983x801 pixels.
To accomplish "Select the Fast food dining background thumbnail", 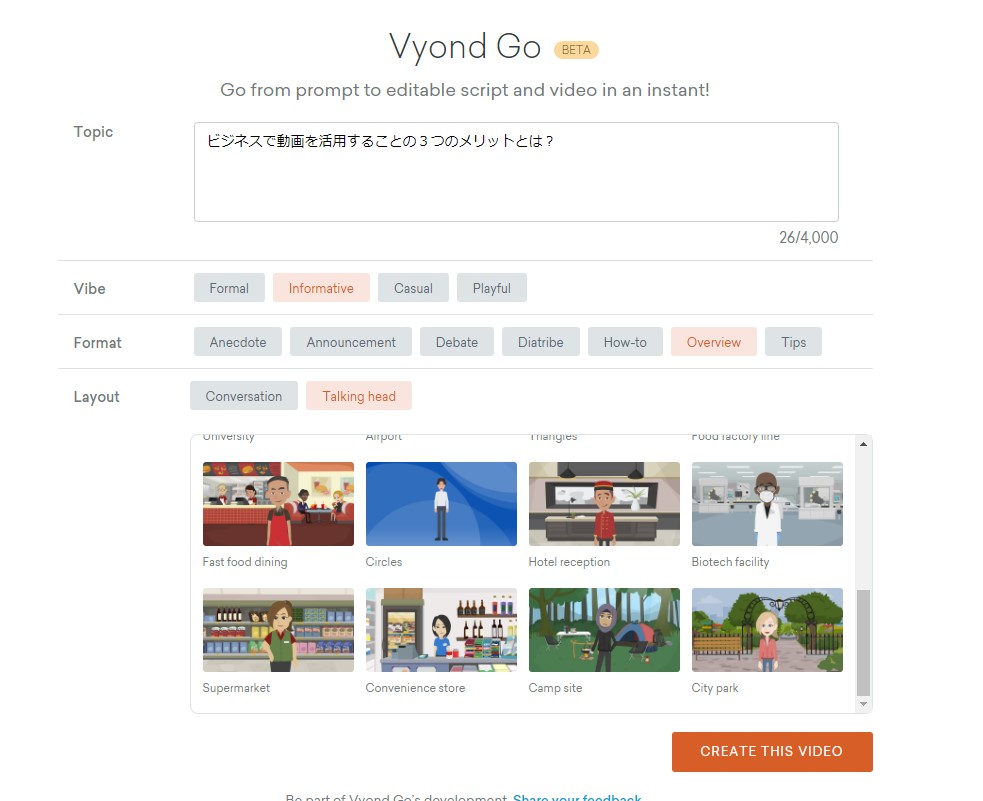I will (x=278, y=504).
